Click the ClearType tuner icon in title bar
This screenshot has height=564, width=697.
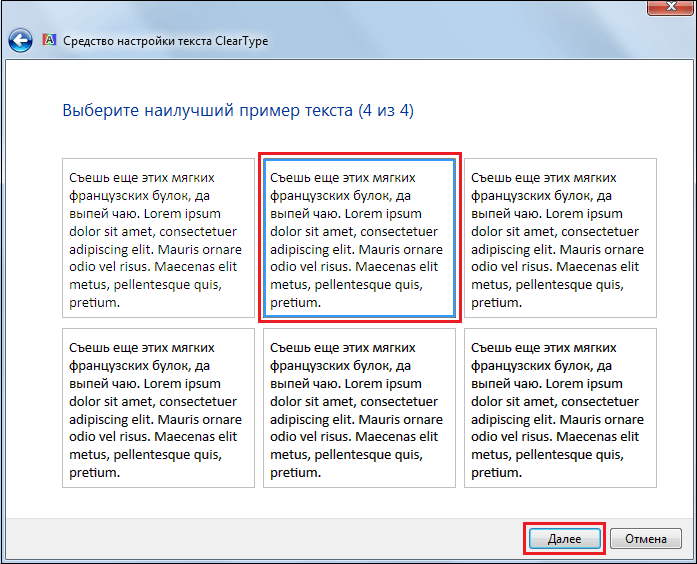click(48, 41)
